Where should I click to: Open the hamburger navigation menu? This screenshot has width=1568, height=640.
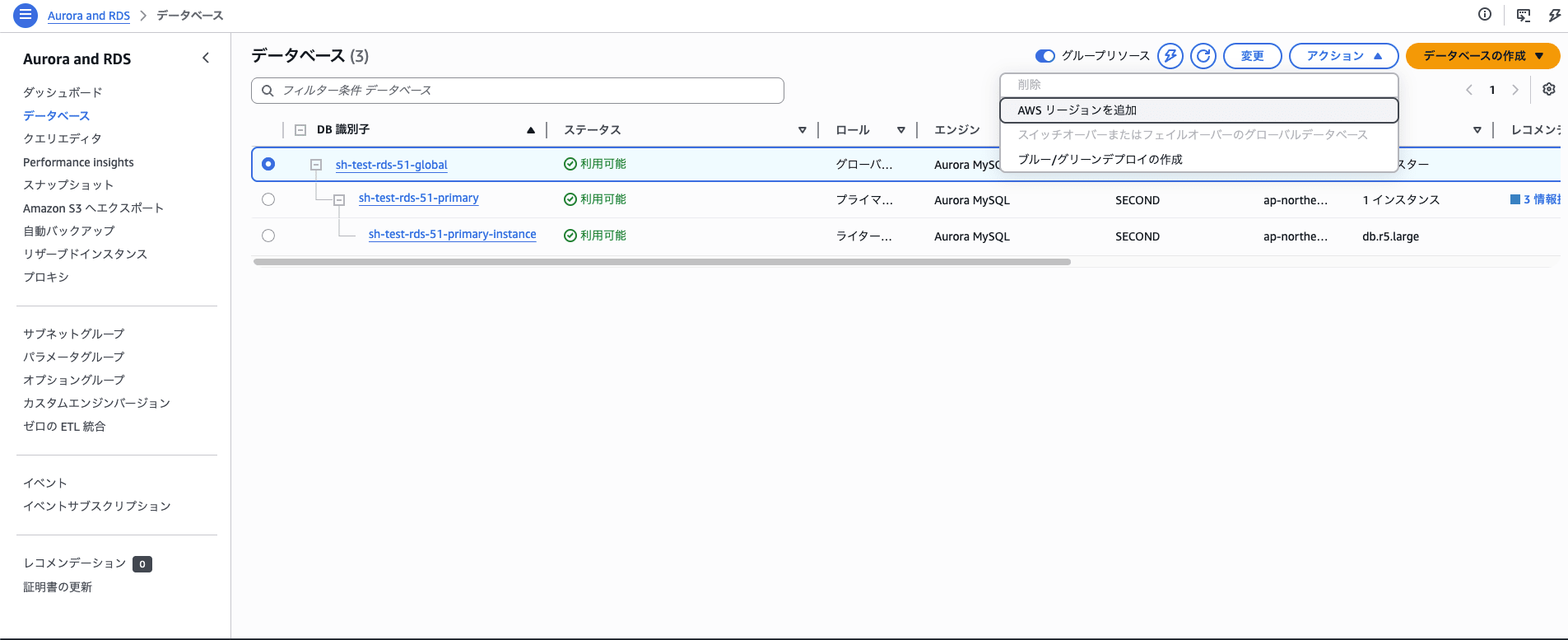click(x=26, y=15)
